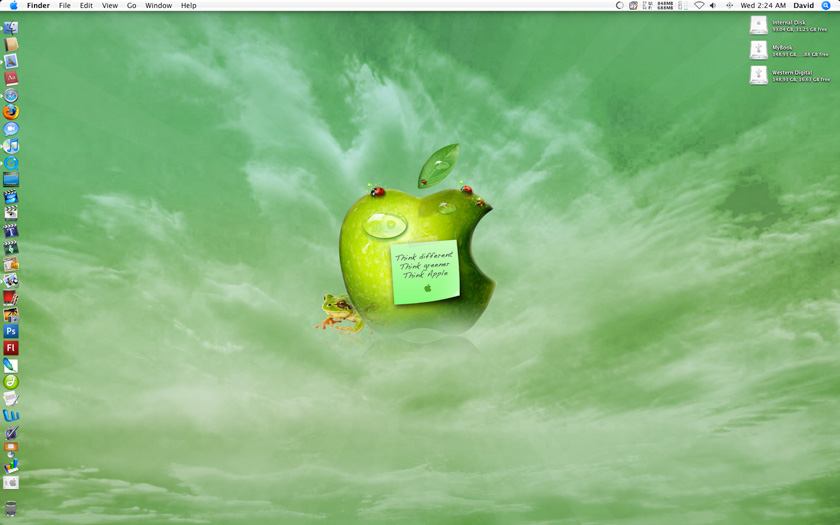The height and width of the screenshot is (525, 840).
Task: Open the blue feather quill app icon
Action: 11,365
